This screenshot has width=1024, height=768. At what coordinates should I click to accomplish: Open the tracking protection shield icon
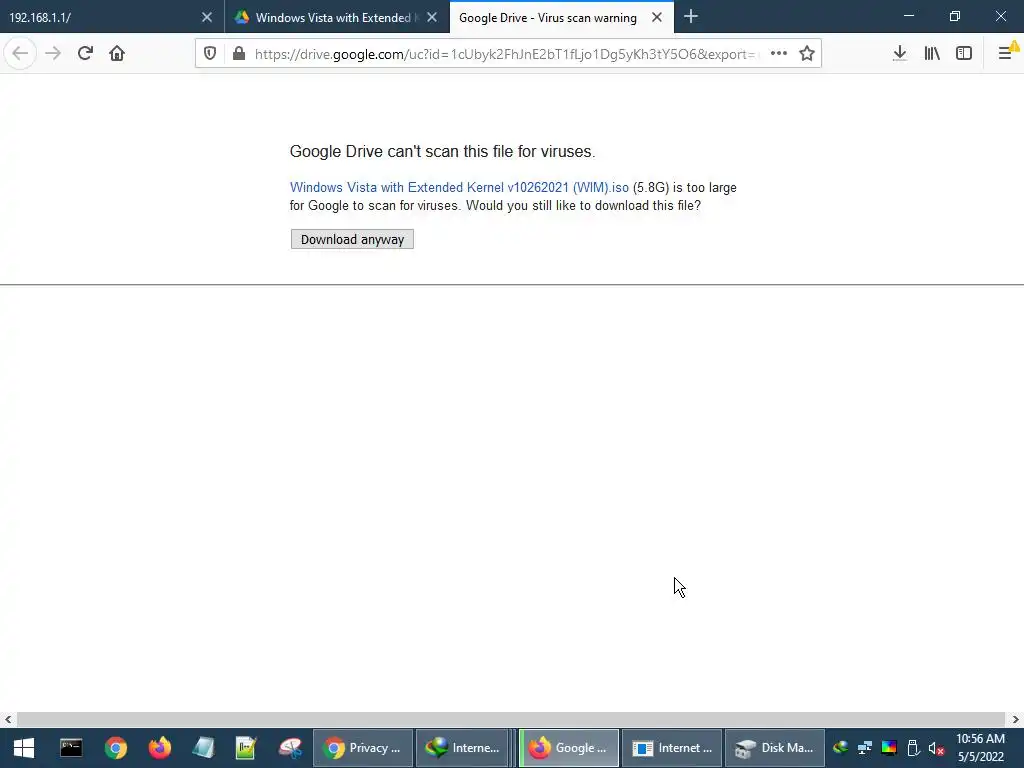[x=210, y=54]
